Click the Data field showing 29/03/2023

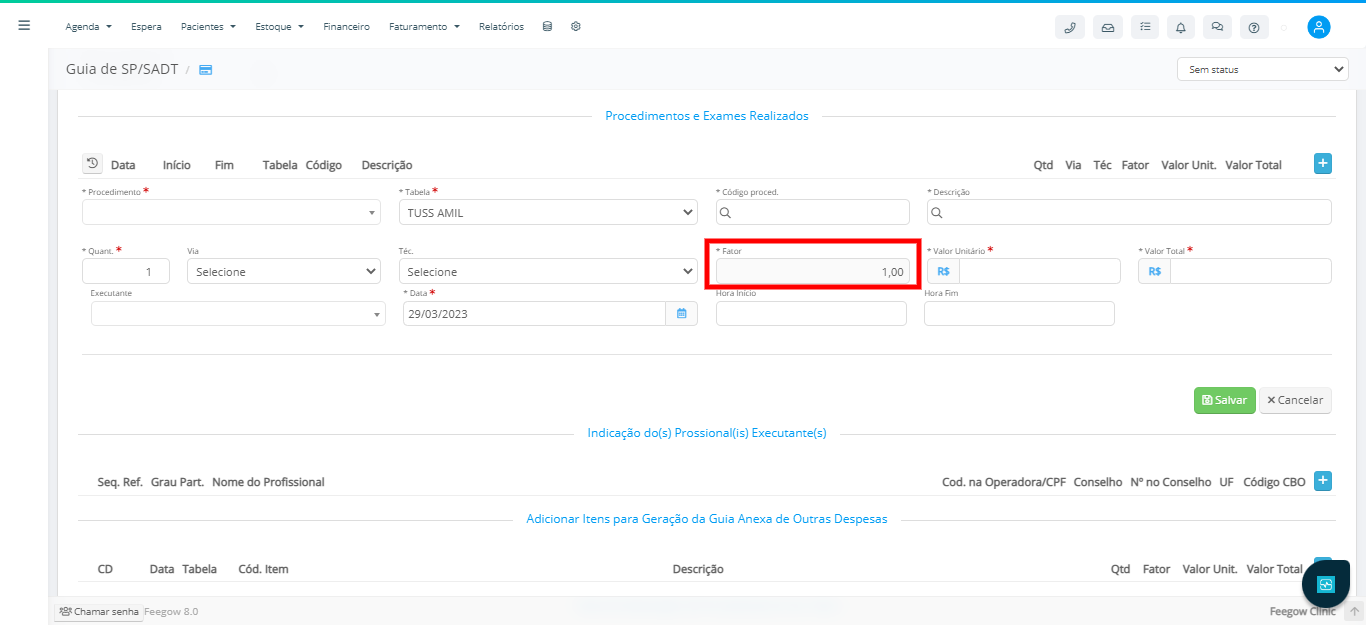[x=534, y=313]
